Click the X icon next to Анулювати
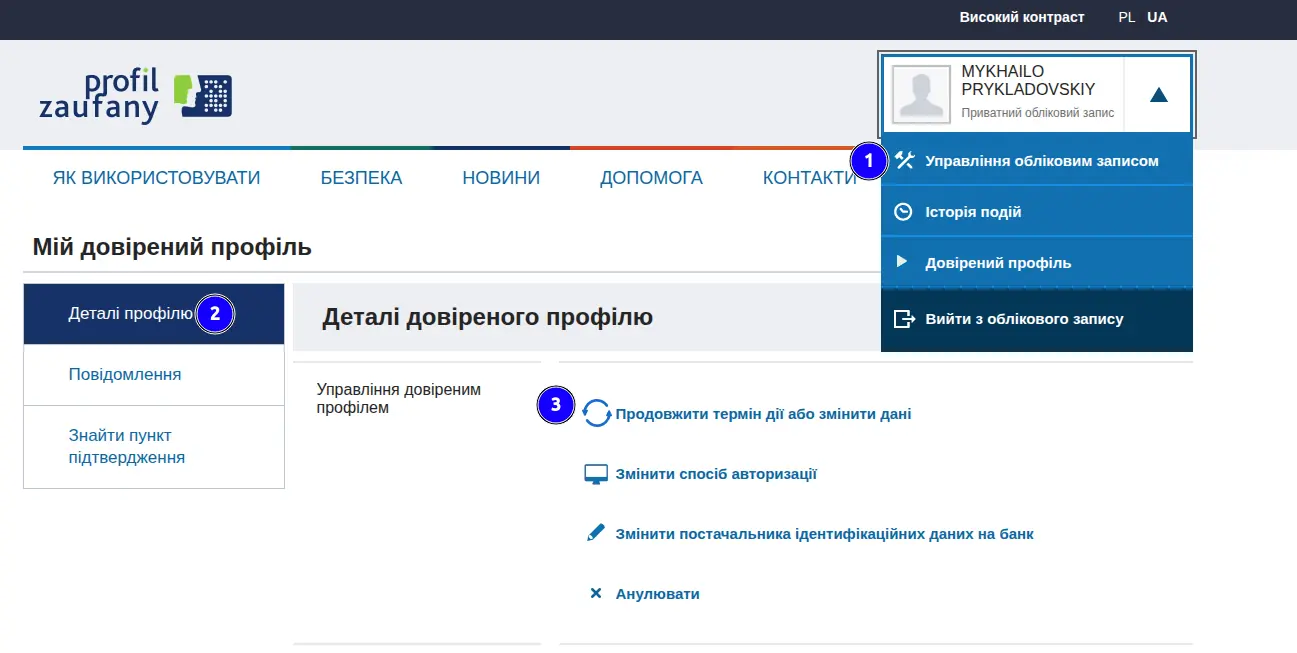This screenshot has height=653, width=1297. tap(596, 593)
